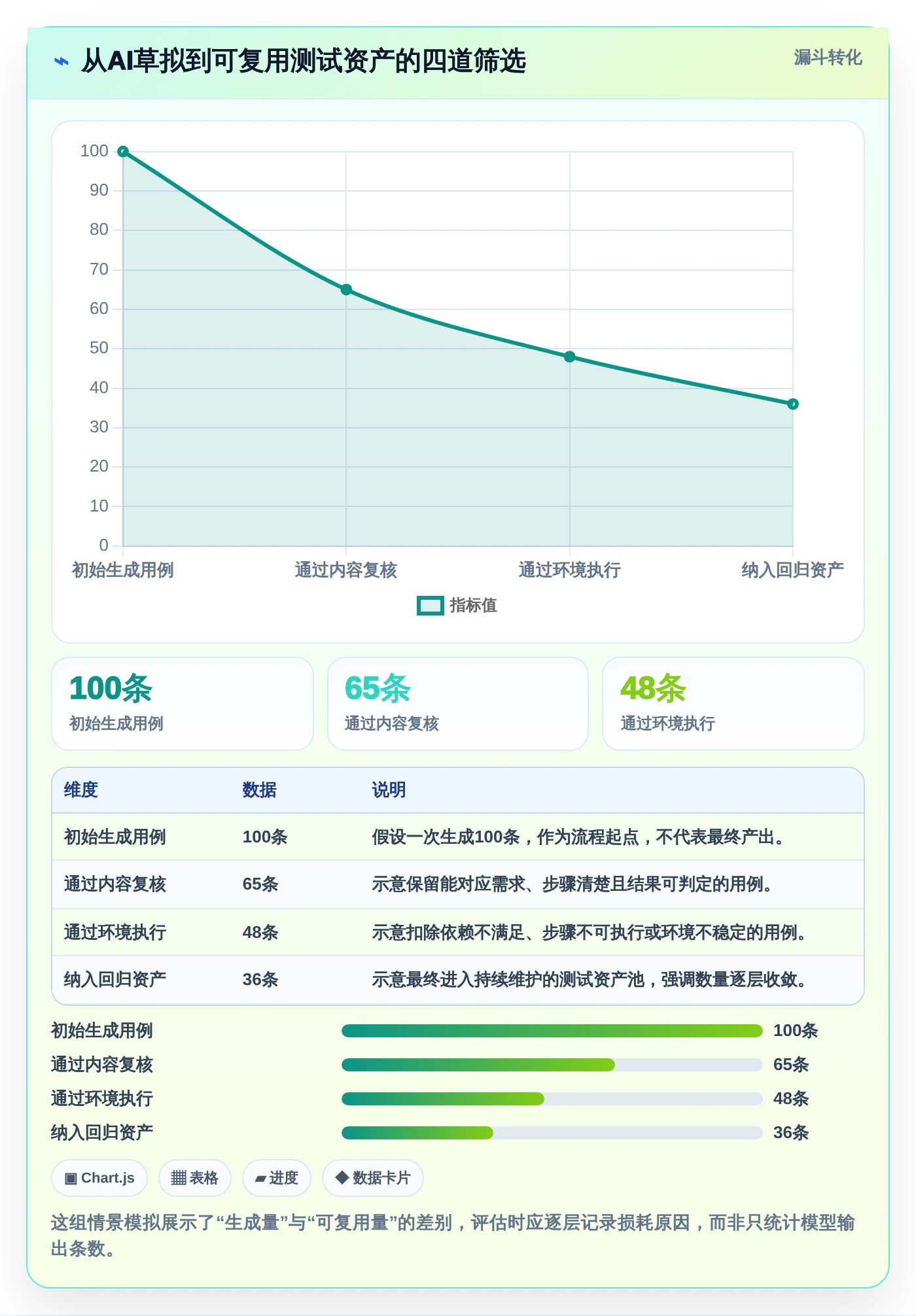Image resolution: width=916 pixels, height=1316 pixels.
Task: Click the 36条 value beside the last progress bar
Action: (x=791, y=1133)
